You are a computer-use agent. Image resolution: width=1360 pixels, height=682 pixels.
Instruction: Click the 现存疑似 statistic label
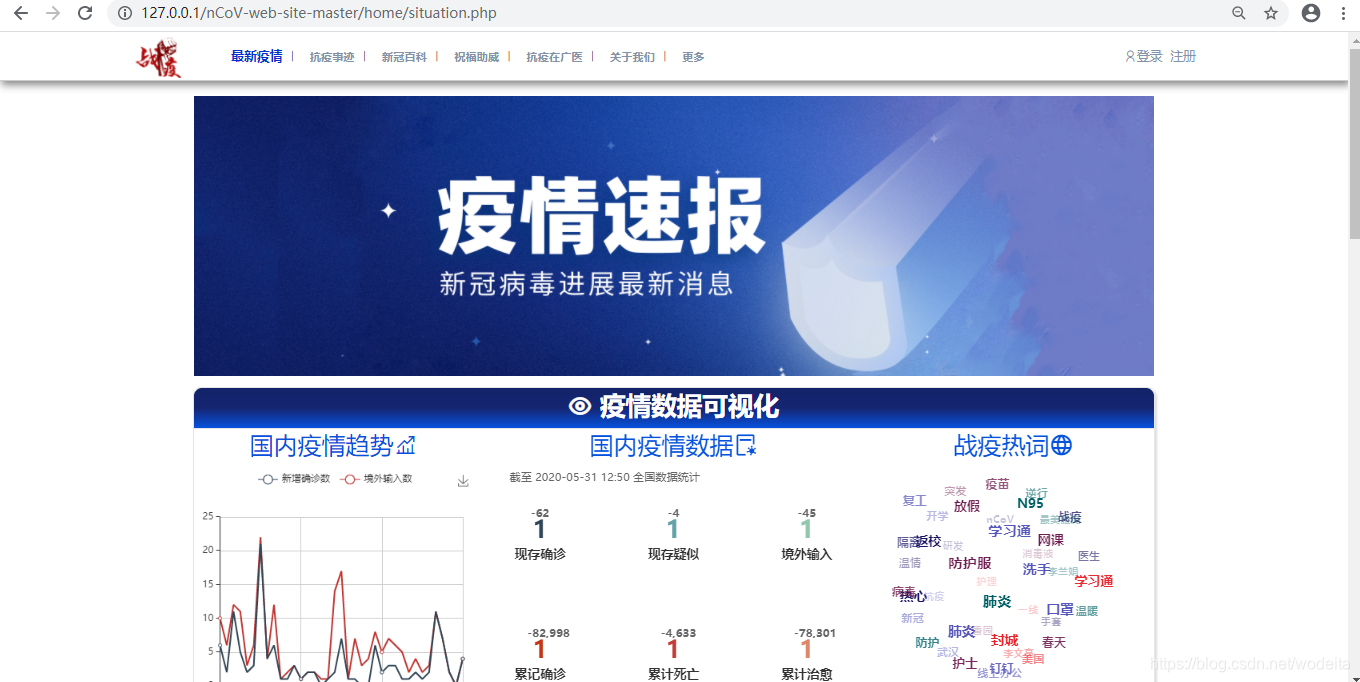click(x=673, y=554)
